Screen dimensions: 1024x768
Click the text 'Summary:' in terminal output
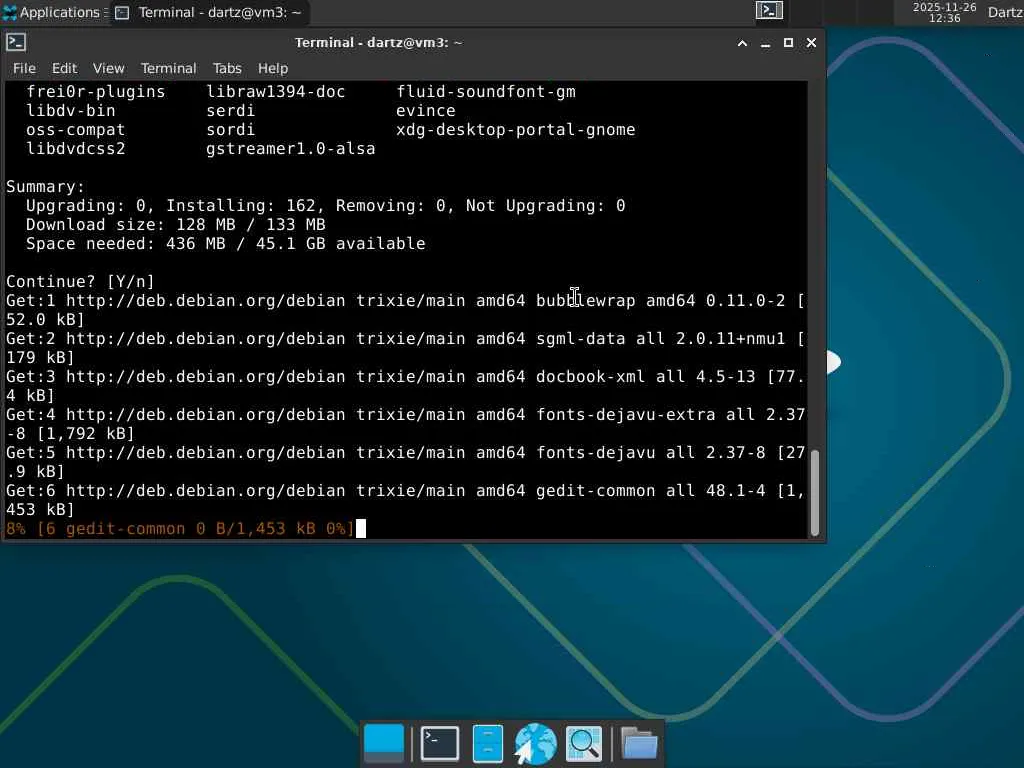[x=45, y=187]
